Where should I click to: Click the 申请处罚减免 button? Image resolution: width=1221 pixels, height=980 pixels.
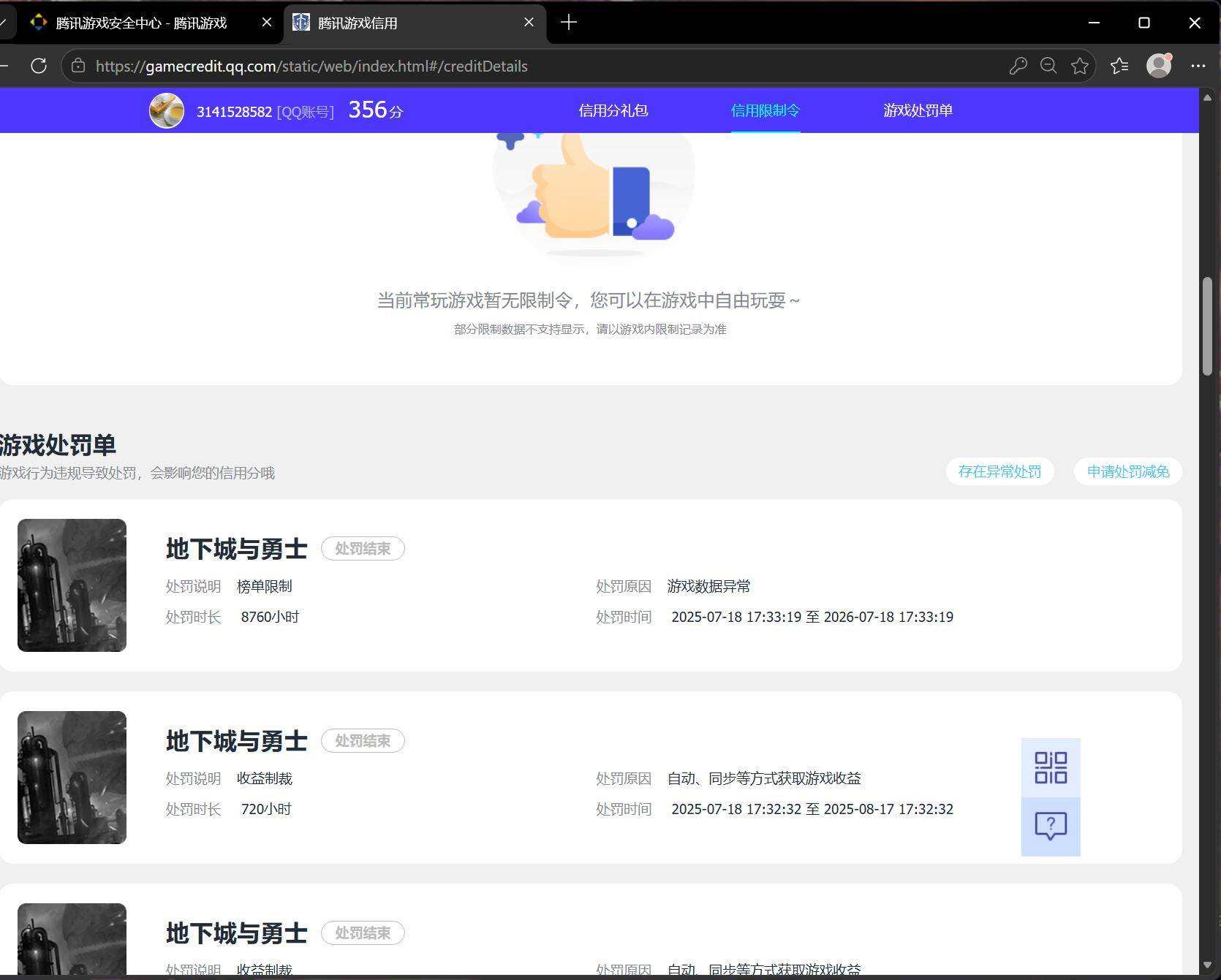[x=1127, y=471]
